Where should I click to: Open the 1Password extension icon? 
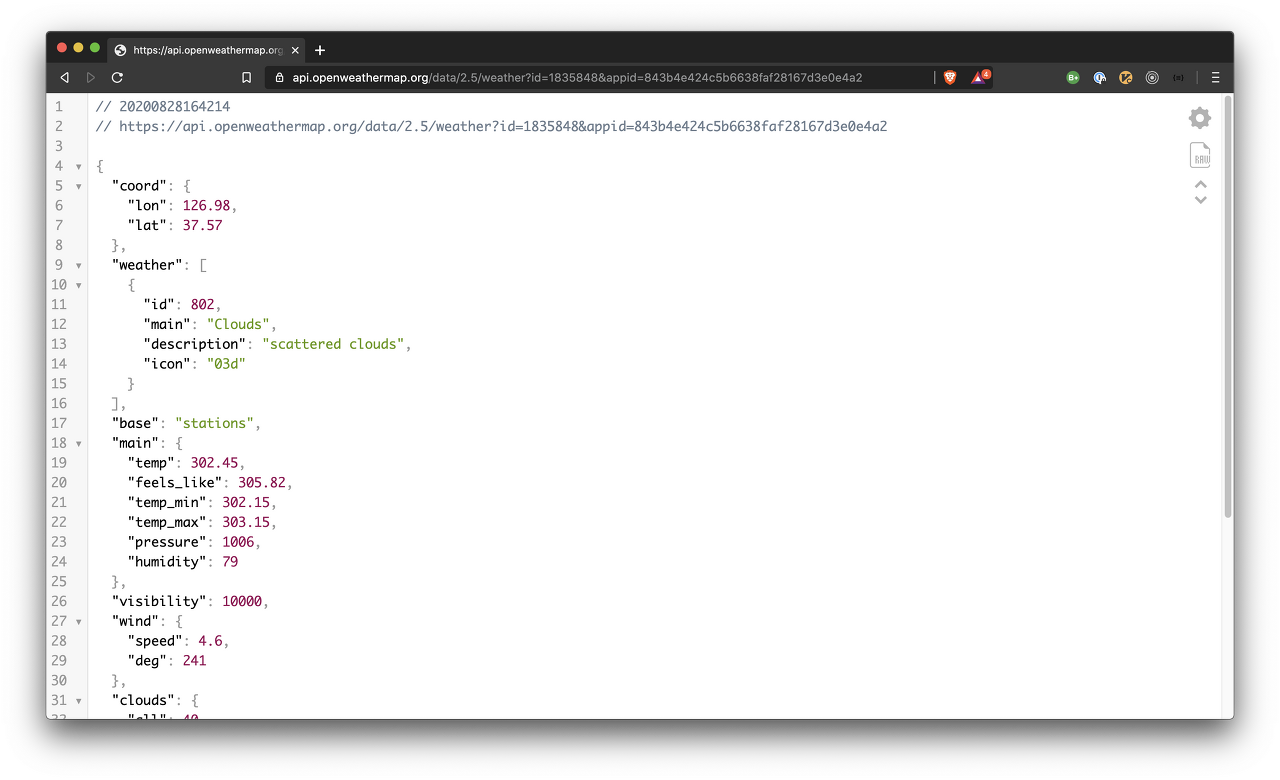[1099, 77]
